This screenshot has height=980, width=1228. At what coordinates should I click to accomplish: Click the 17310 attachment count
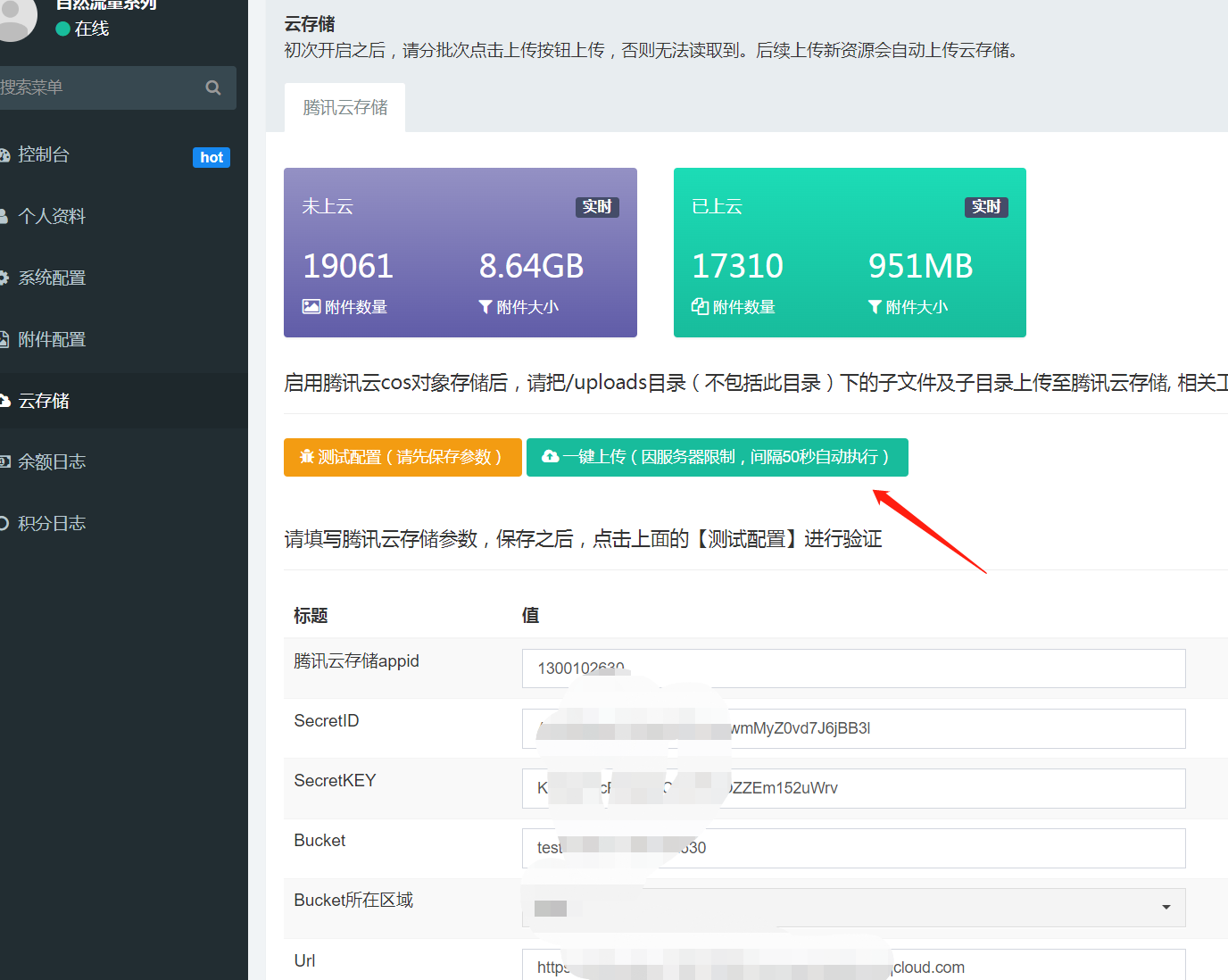(x=737, y=266)
